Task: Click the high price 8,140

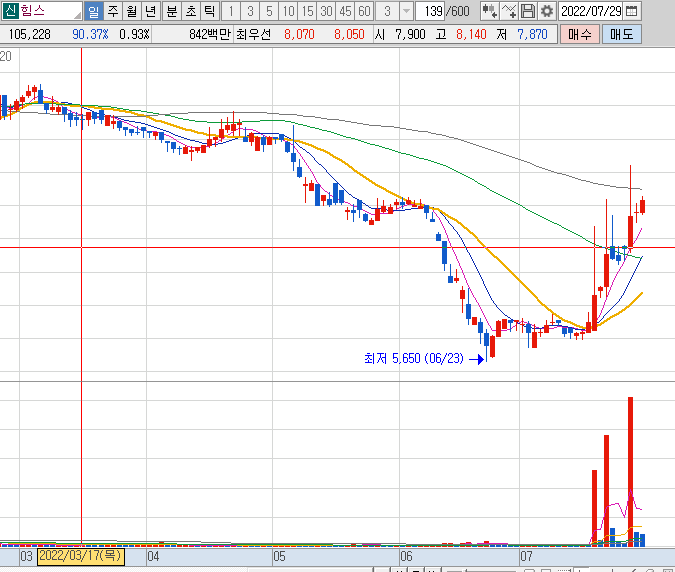Action: pos(471,34)
